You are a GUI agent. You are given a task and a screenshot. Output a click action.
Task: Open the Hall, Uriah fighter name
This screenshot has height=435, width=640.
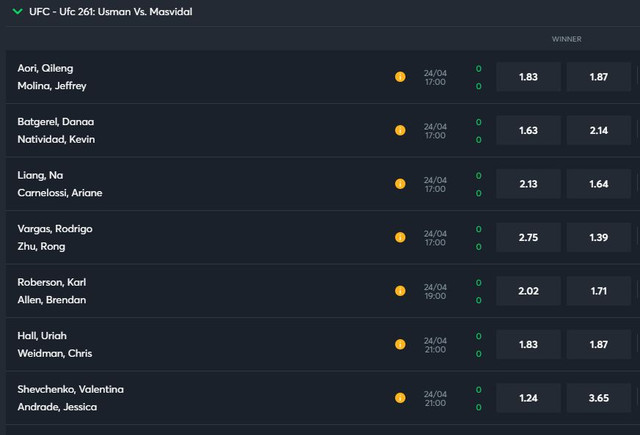click(42, 335)
